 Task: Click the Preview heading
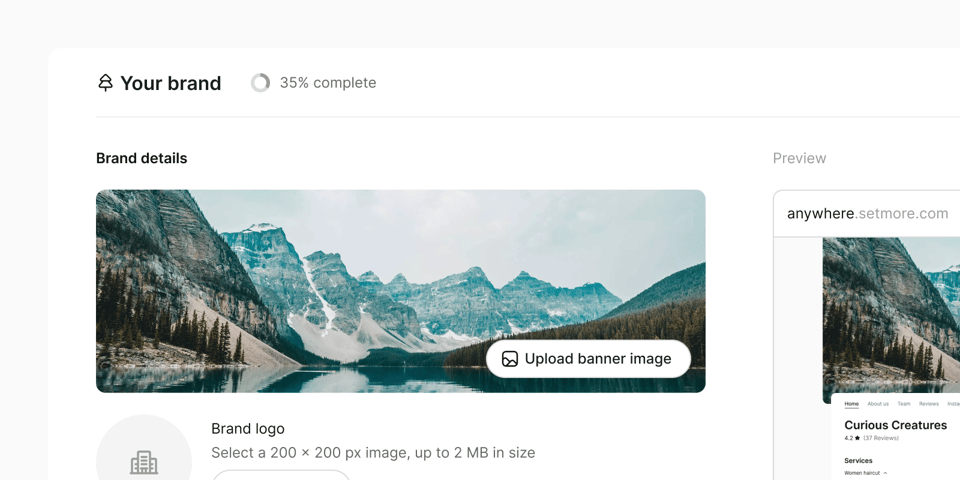click(799, 159)
